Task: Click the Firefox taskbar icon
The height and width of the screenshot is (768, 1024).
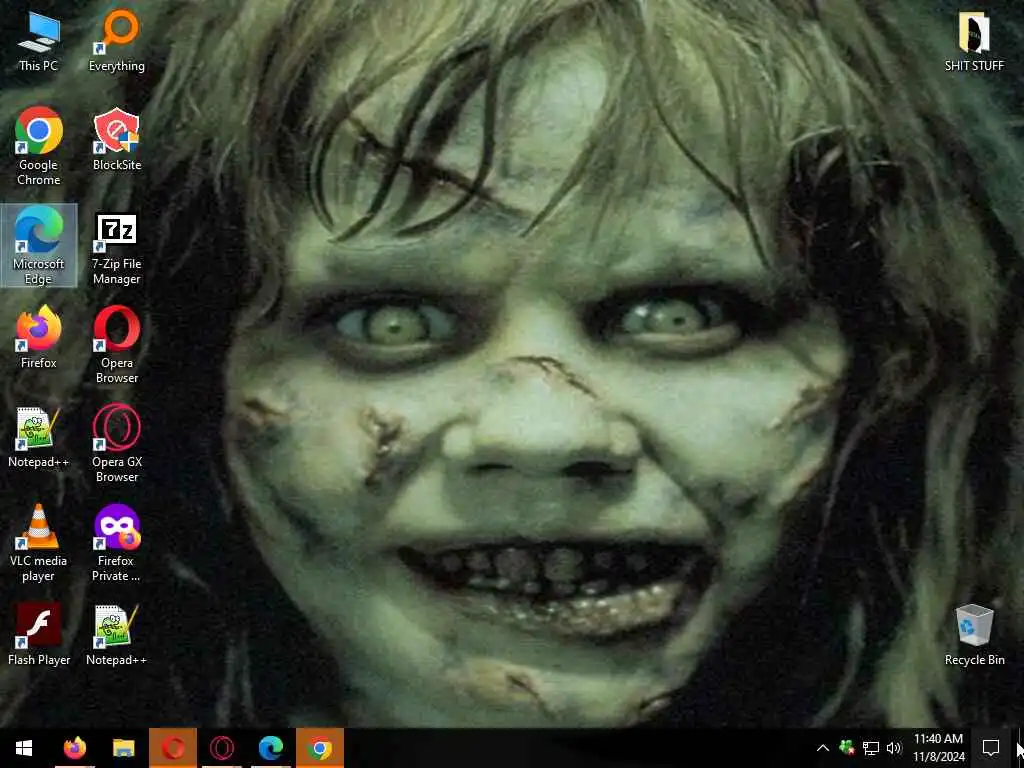Action: coord(75,748)
